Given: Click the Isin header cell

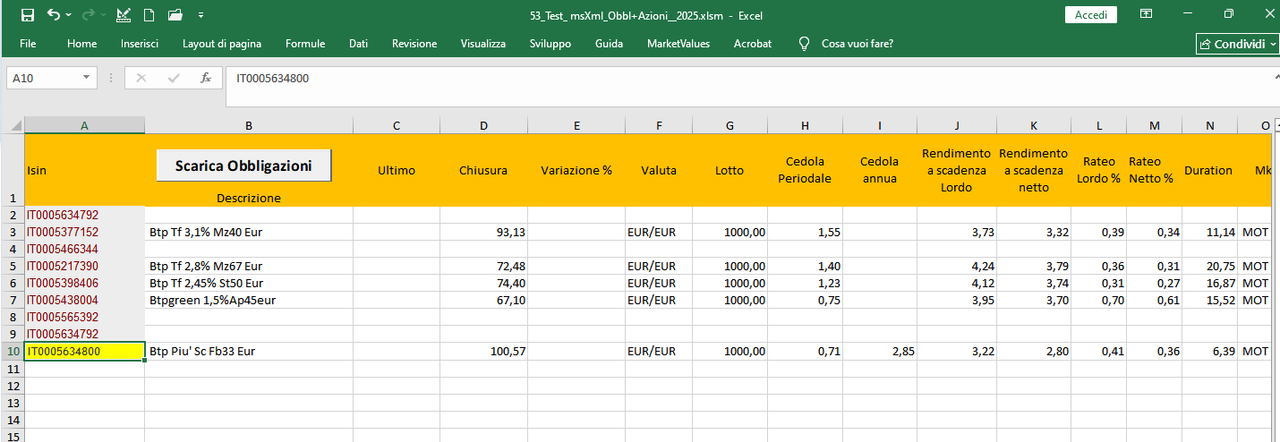Looking at the screenshot, I should click(84, 170).
